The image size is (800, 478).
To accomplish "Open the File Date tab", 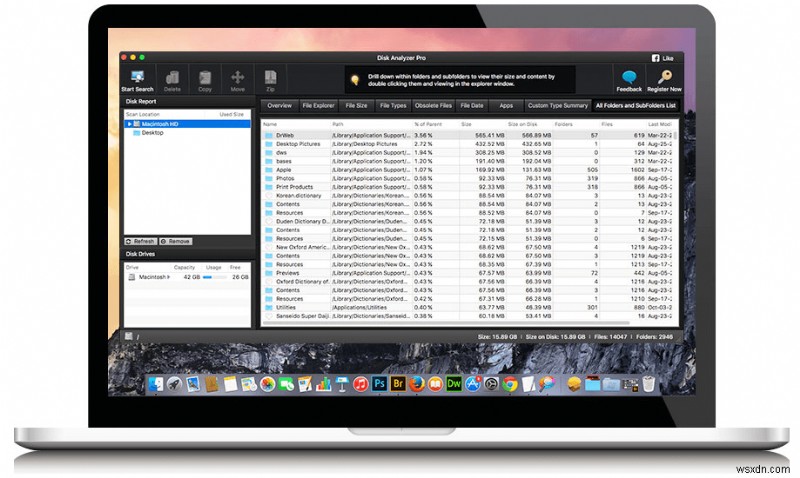I will tap(472, 106).
